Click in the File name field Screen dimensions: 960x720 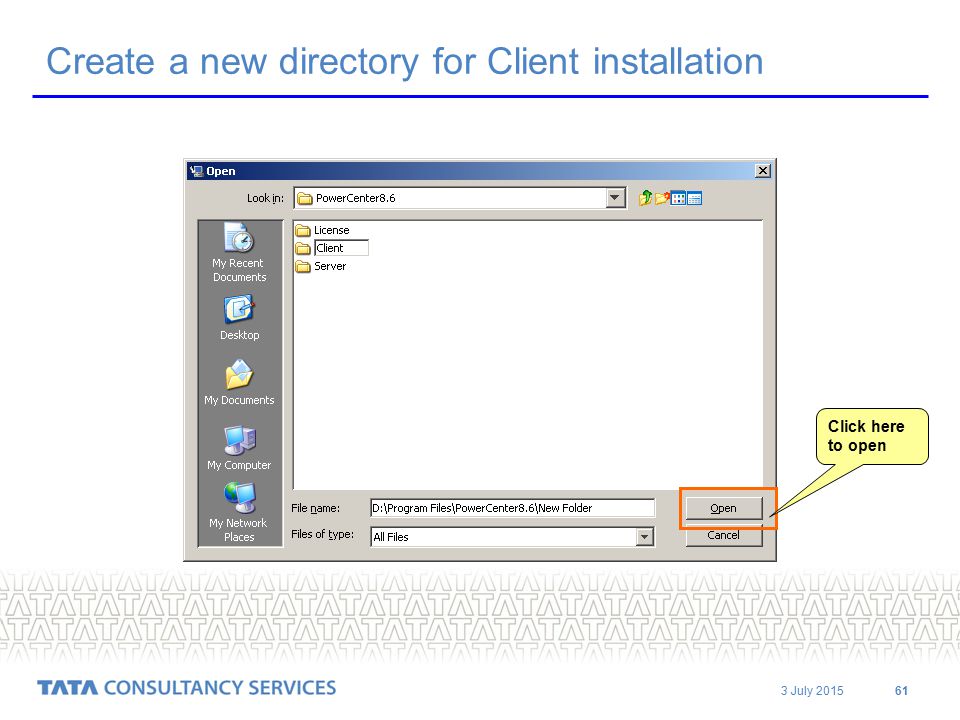coord(512,508)
